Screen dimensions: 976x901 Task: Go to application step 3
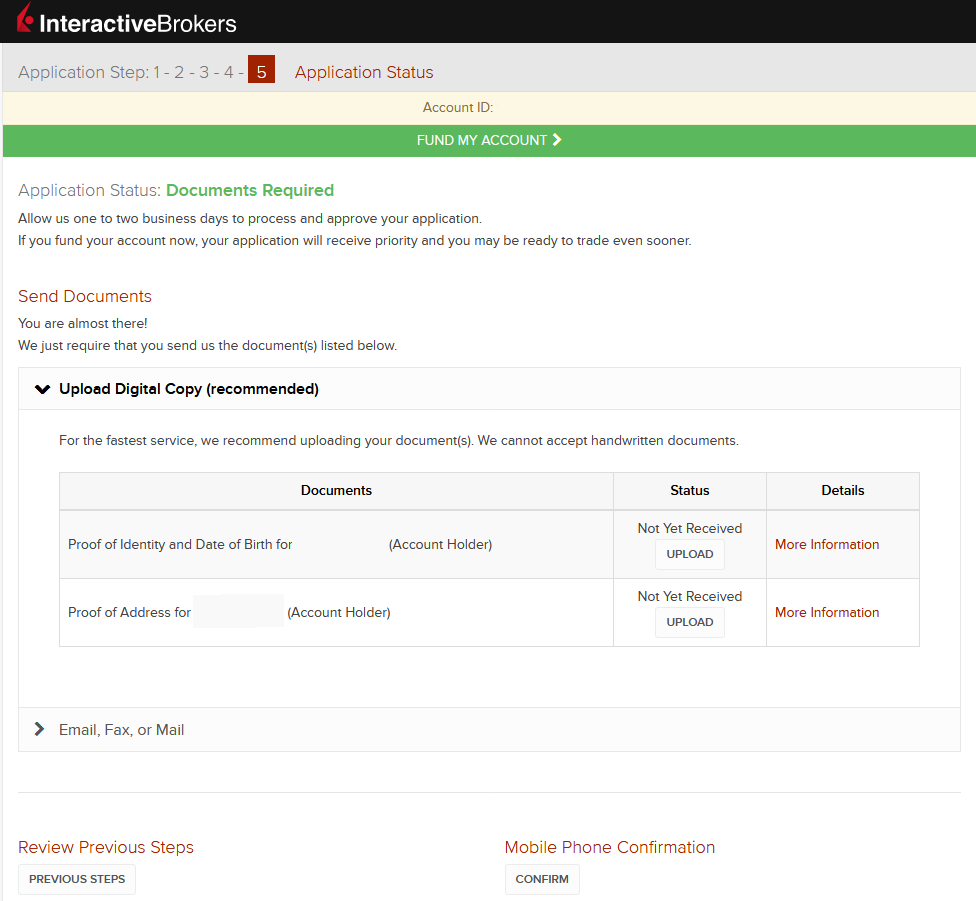point(204,72)
